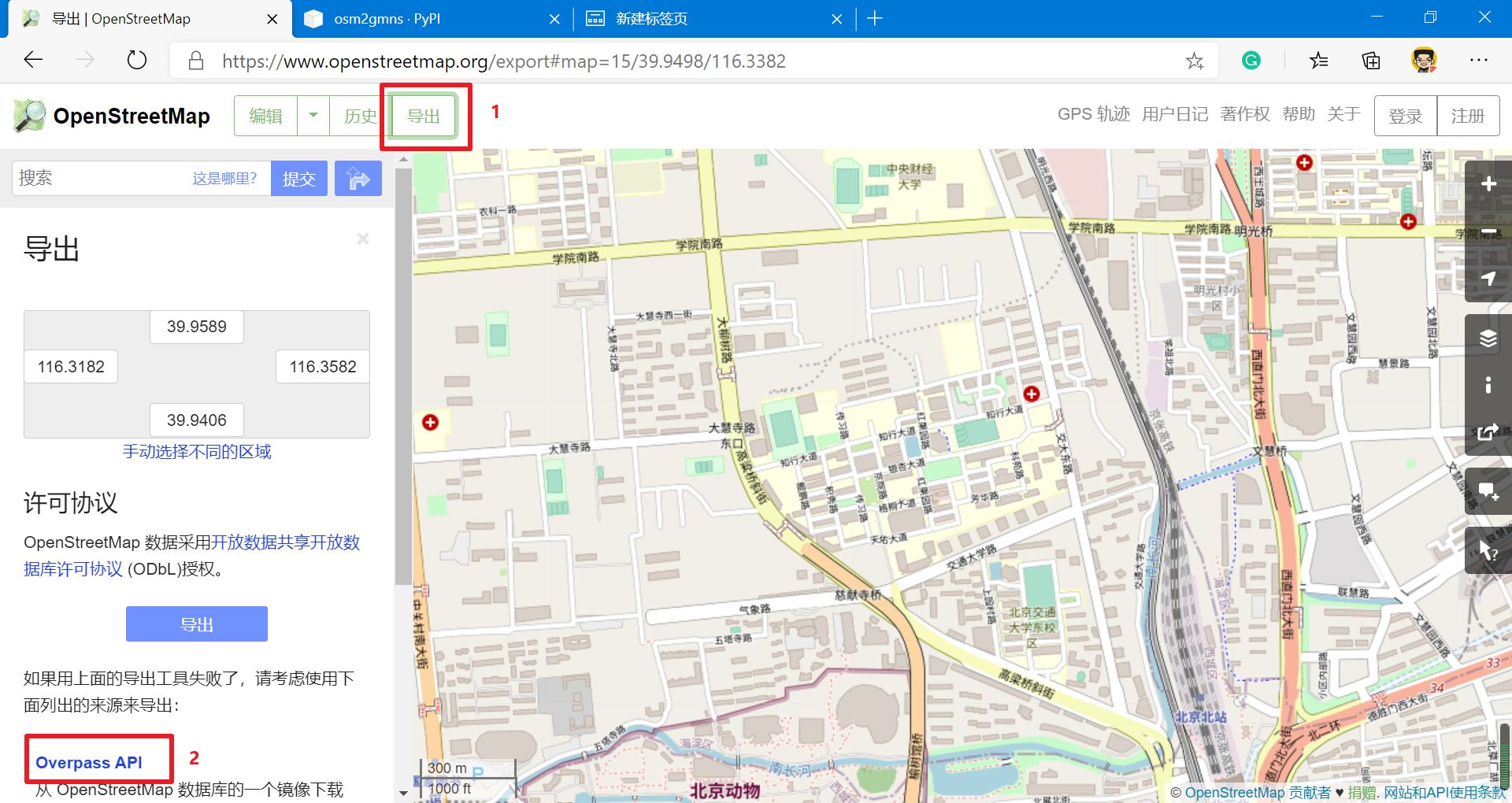Submit search with 提交 button
The image size is (1512, 803).
[299, 179]
